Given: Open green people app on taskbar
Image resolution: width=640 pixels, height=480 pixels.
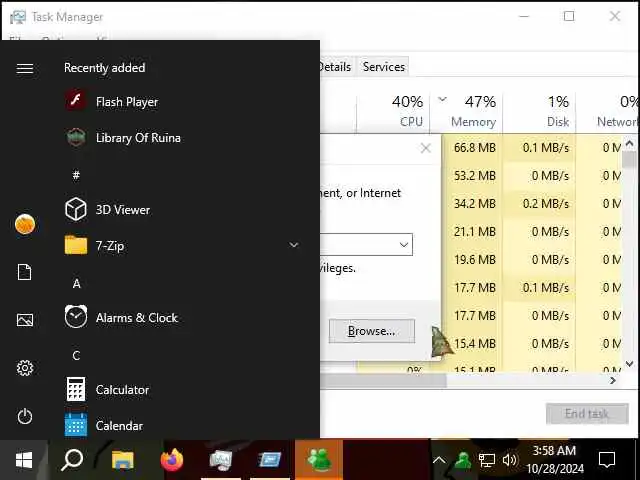Looking at the screenshot, I should [x=319, y=460].
